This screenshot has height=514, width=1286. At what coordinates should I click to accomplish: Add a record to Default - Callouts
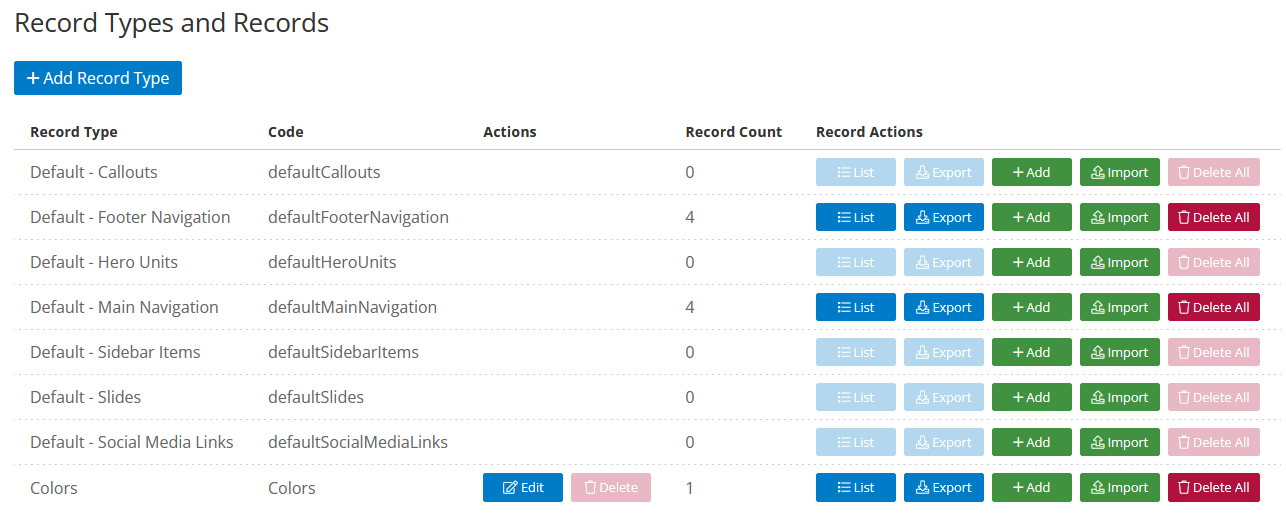tap(1032, 172)
